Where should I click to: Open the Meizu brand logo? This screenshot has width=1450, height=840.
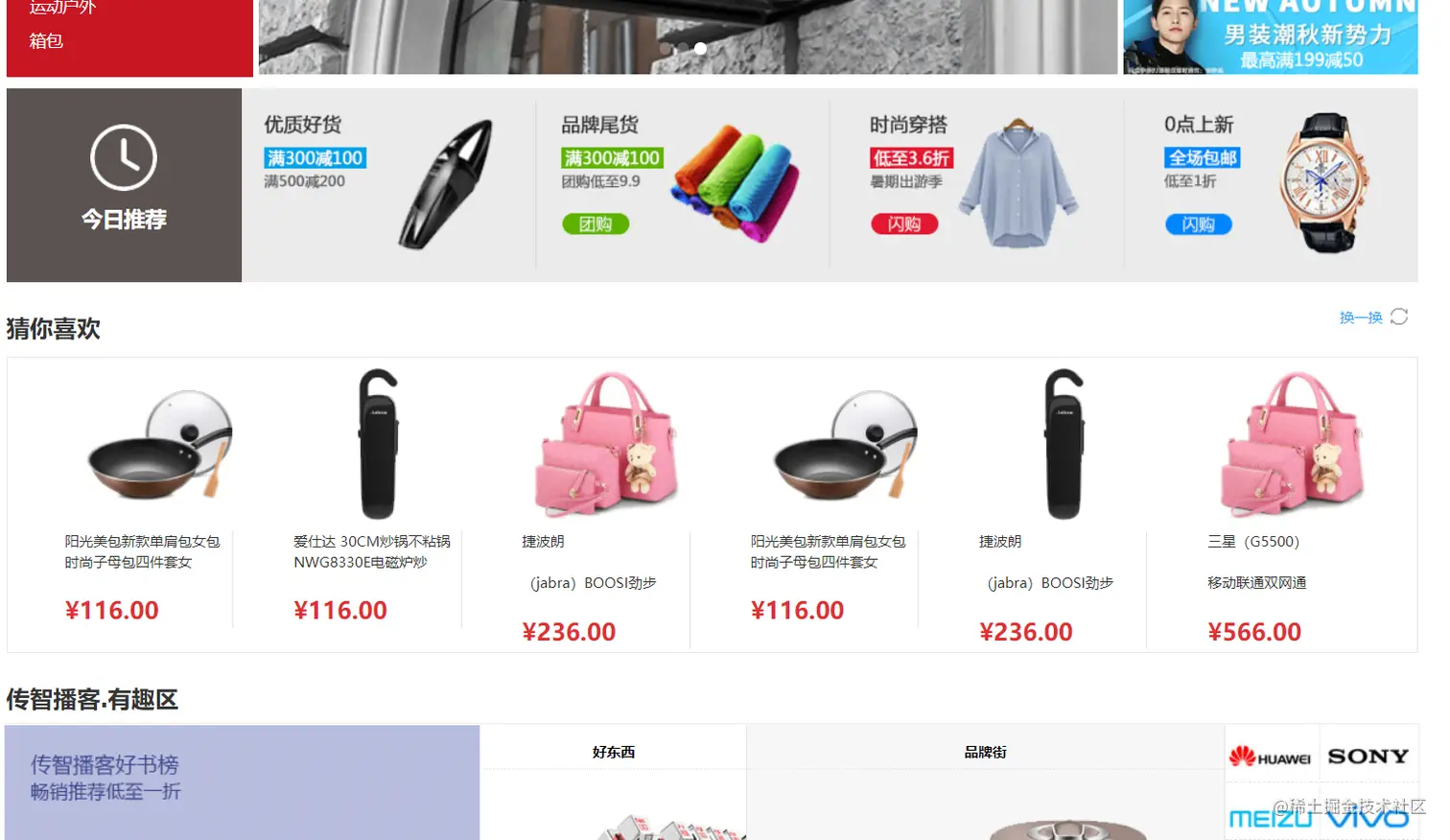[x=1272, y=818]
